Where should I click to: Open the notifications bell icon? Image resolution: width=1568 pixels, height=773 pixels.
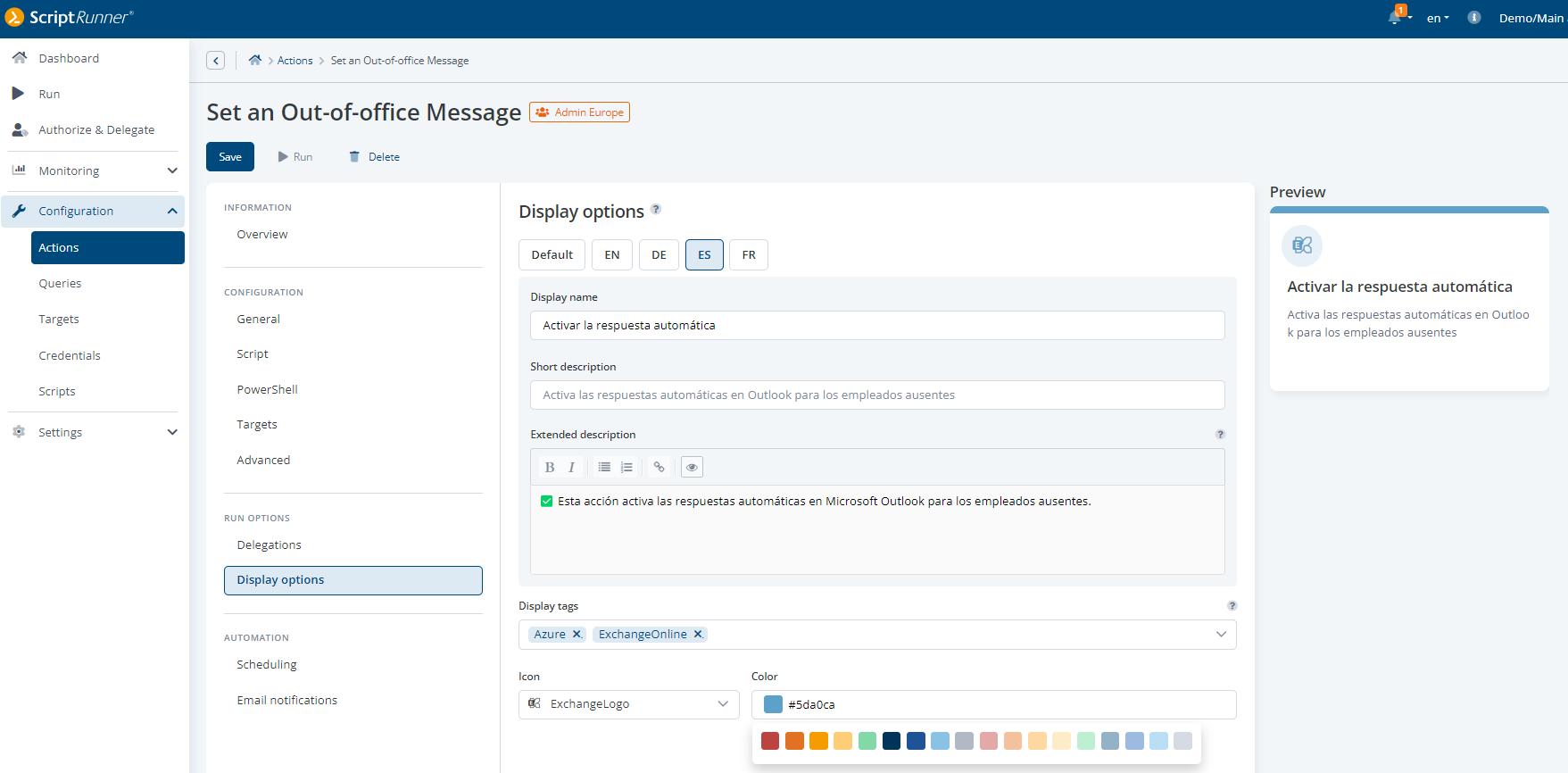click(x=1395, y=18)
